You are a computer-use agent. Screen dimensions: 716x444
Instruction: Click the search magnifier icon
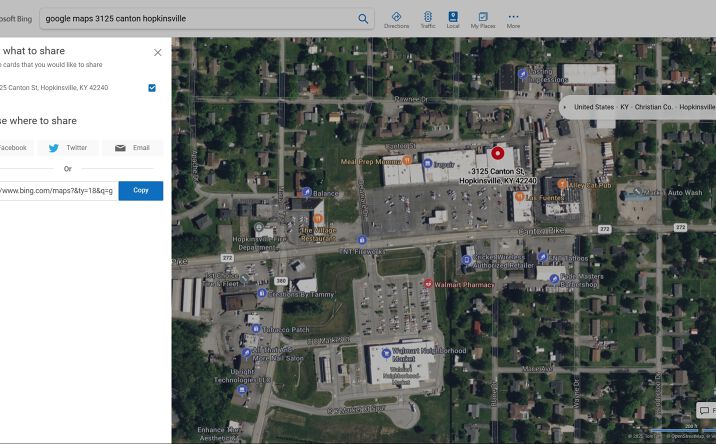pyautogui.click(x=363, y=19)
